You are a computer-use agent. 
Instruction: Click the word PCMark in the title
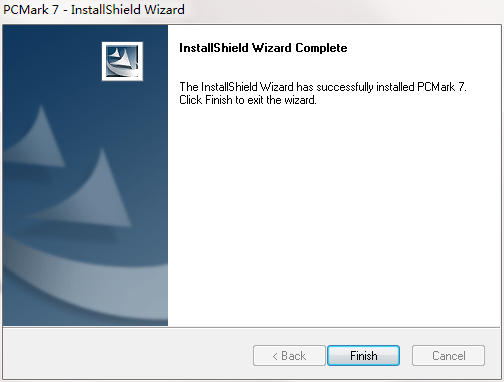pyautogui.click(x=26, y=10)
